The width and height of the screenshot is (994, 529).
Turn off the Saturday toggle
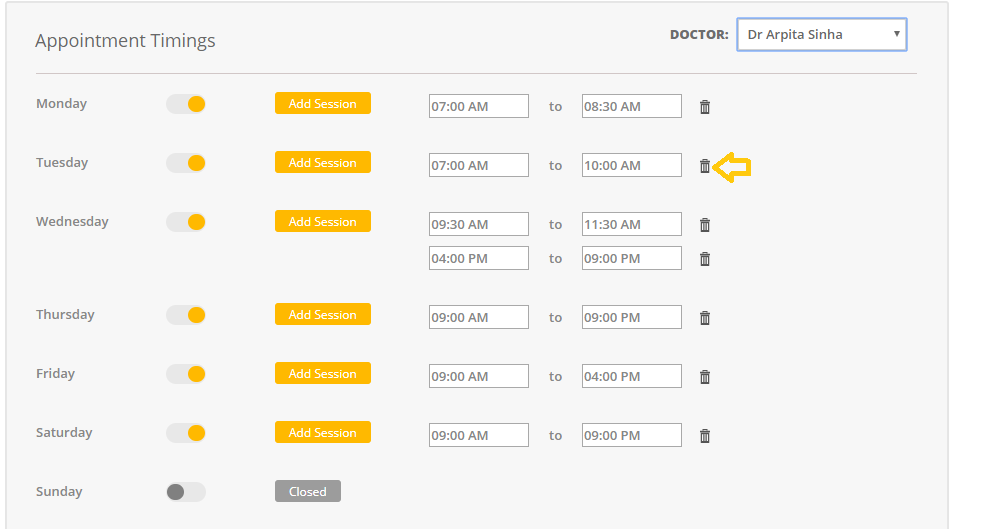coord(186,433)
